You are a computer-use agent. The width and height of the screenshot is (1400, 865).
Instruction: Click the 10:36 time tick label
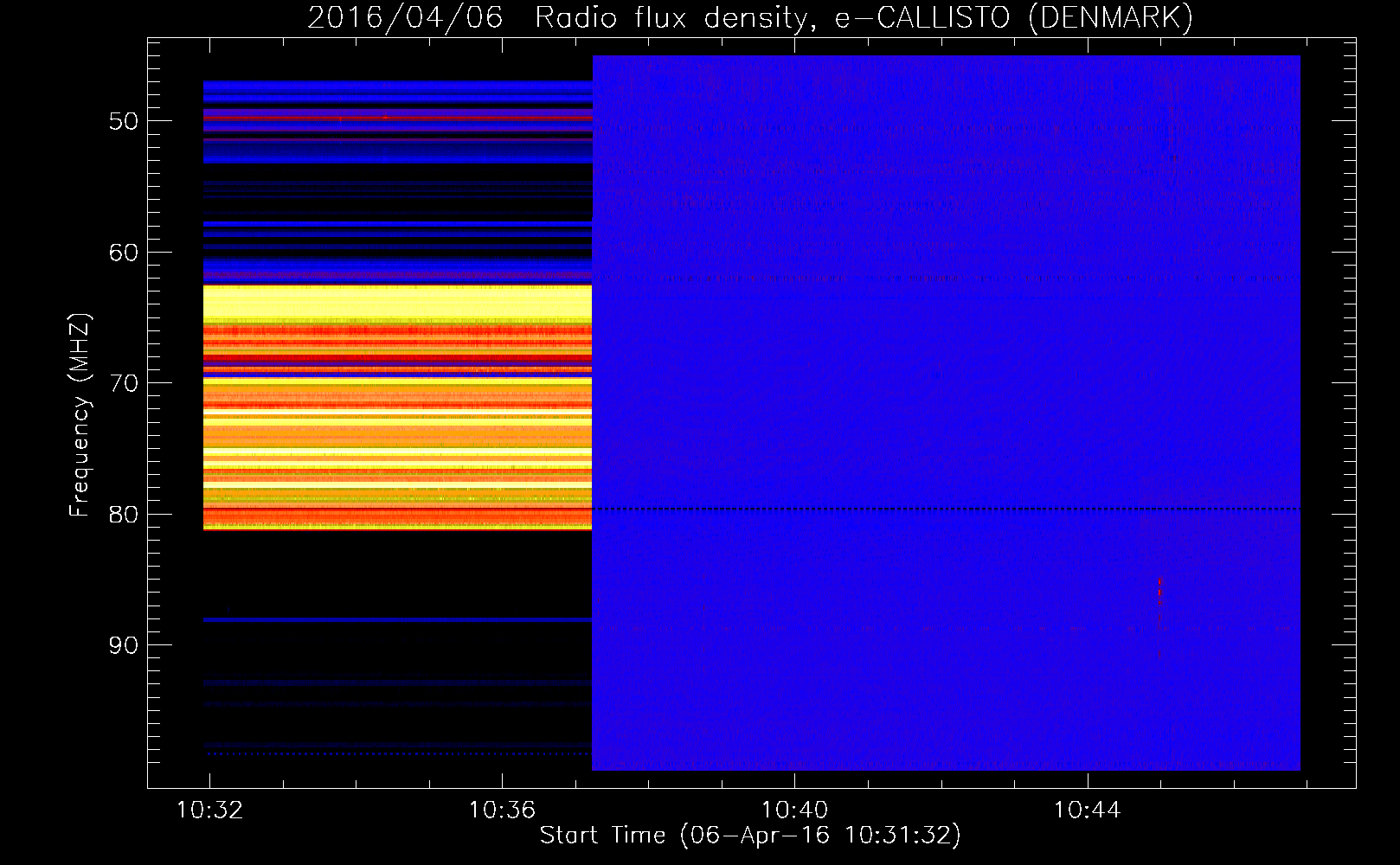tap(502, 810)
